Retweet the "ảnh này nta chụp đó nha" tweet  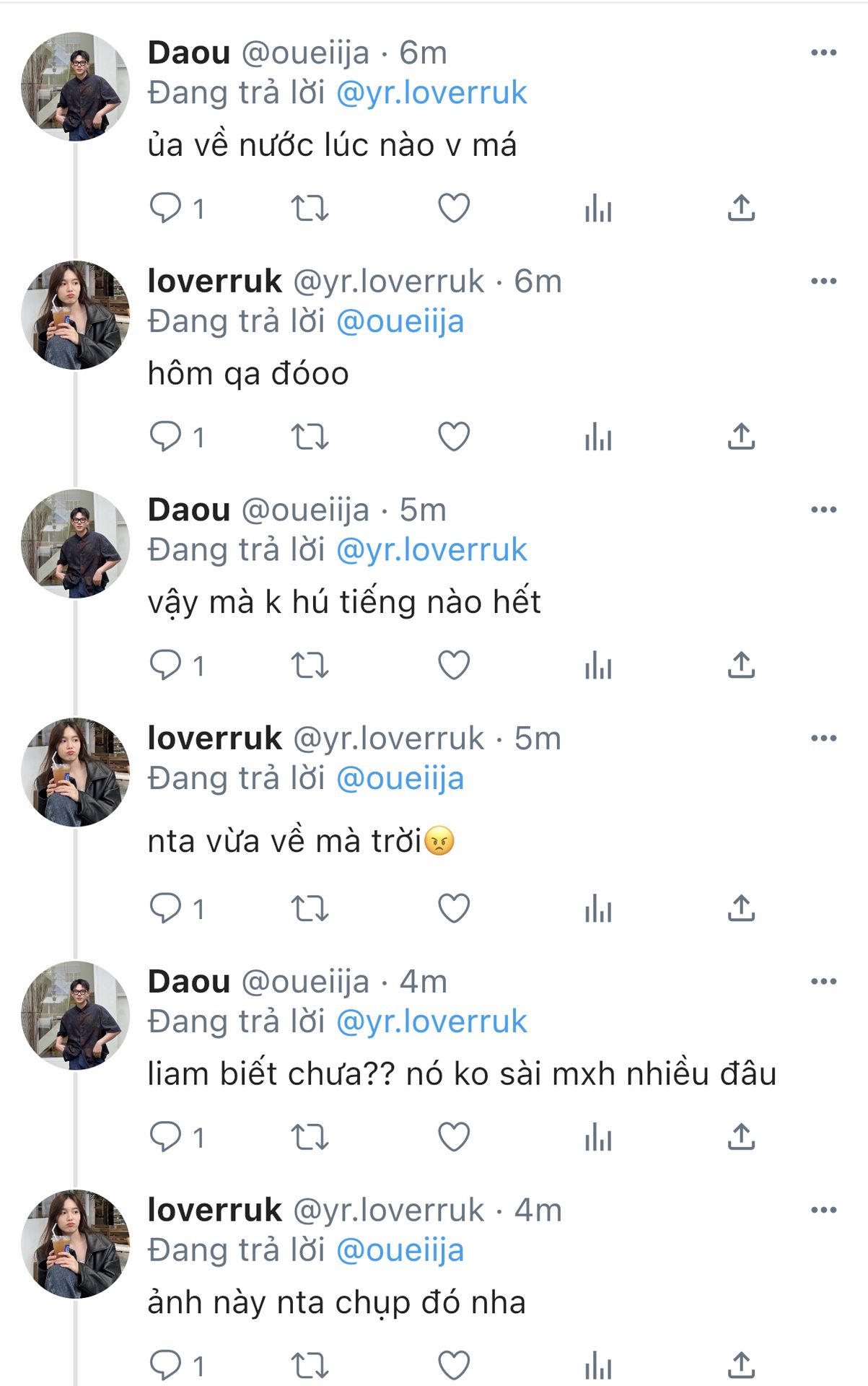pyautogui.click(x=310, y=1365)
